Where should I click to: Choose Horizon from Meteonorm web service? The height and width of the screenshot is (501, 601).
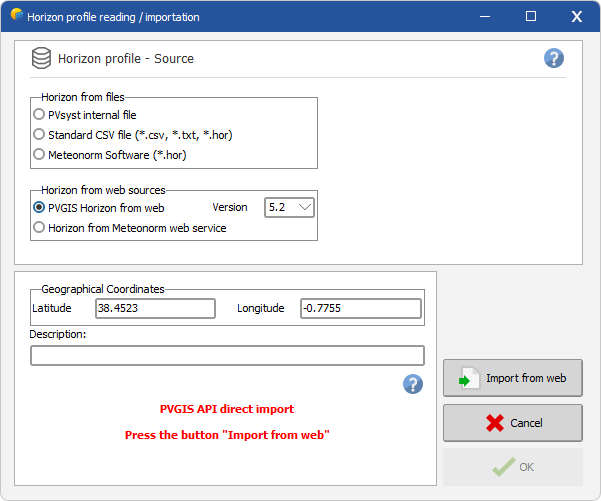(130, 227)
